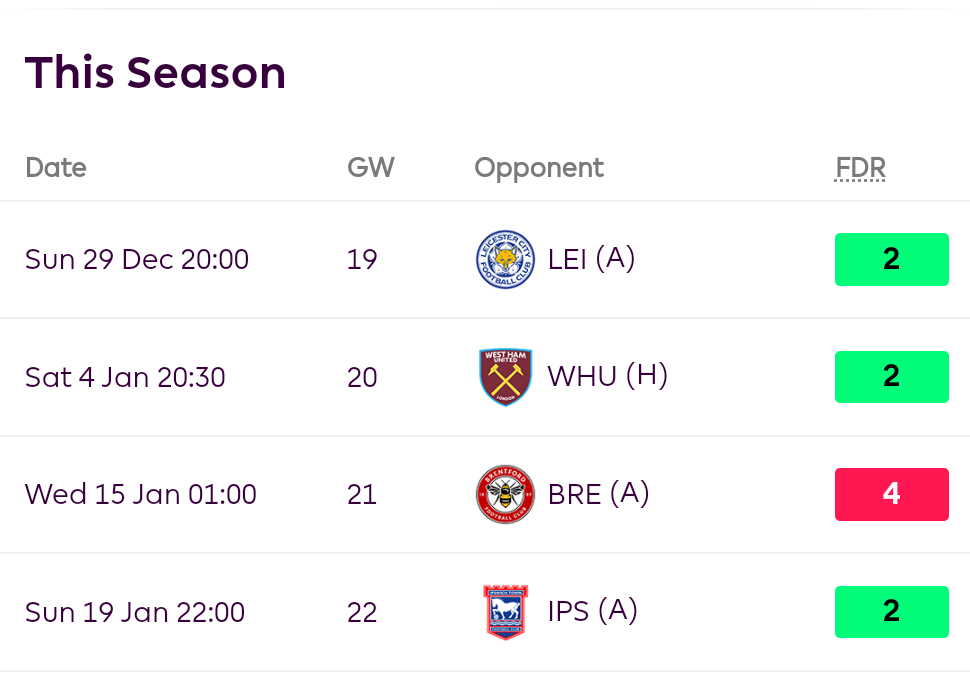This screenshot has height=673, width=970.
Task: Click green FDR 2 badge for Leicester
Action: coord(891,260)
